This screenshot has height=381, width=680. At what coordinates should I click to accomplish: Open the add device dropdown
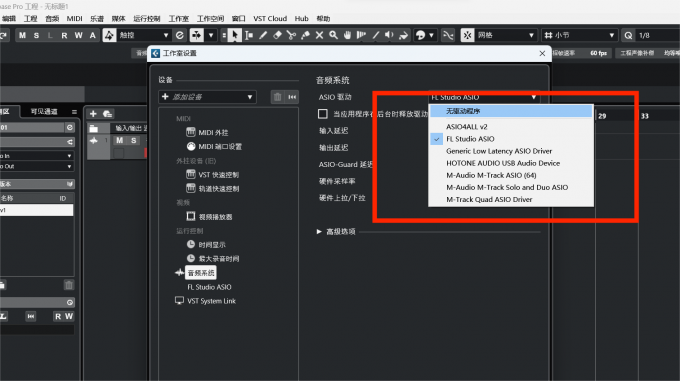coord(207,97)
